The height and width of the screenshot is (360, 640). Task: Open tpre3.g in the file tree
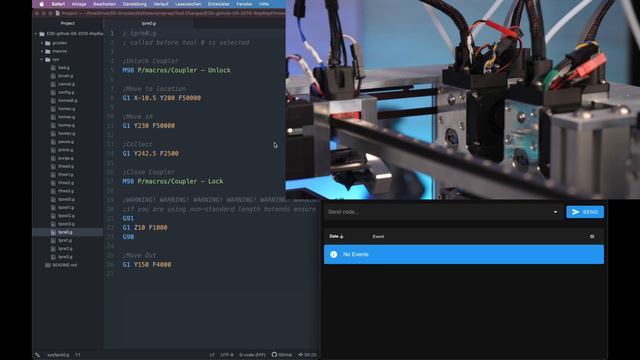click(x=65, y=257)
